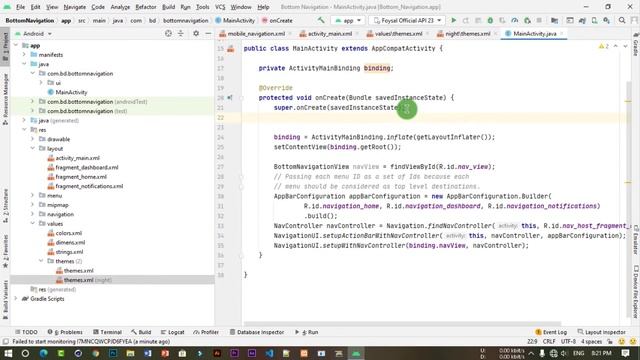Click the Windows Start button
Viewport: 640px width, 360px height.
(8, 353)
